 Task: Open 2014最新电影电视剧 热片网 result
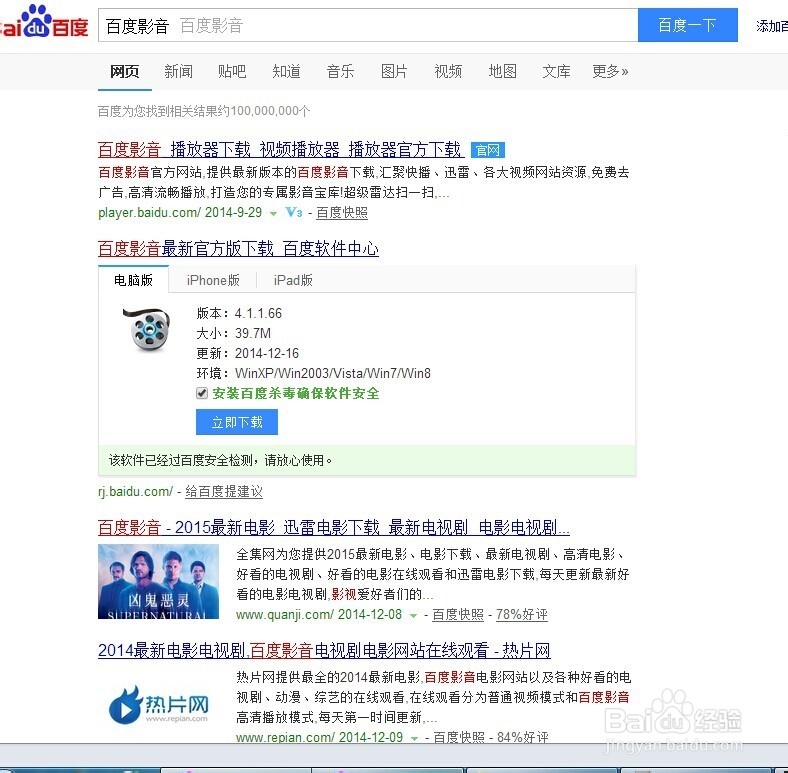pos(324,650)
